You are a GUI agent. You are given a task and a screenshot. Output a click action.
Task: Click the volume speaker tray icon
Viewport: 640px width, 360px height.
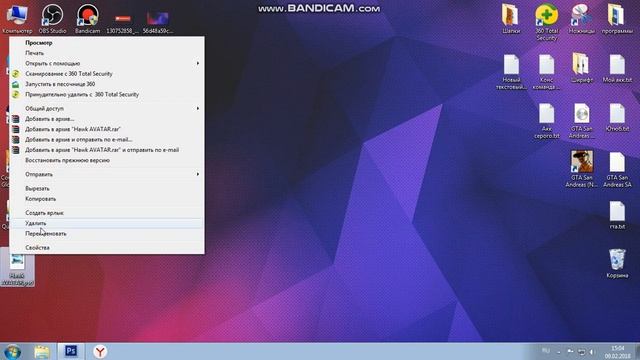pyautogui.click(x=591, y=352)
